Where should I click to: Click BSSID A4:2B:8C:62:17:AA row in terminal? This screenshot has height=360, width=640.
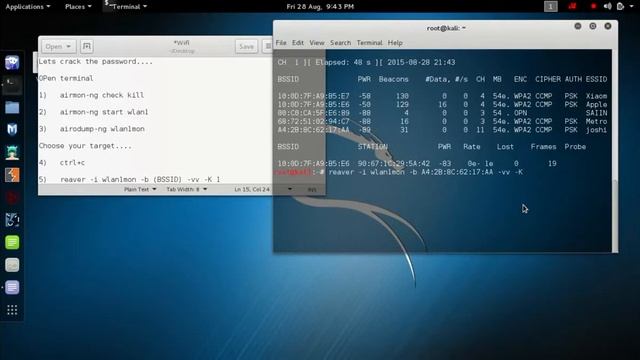click(x=442, y=130)
